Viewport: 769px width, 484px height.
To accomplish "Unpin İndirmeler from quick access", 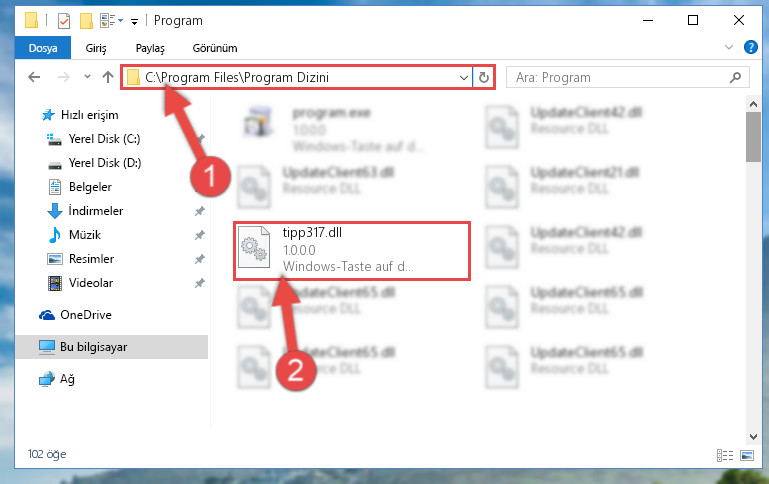I will pos(200,211).
